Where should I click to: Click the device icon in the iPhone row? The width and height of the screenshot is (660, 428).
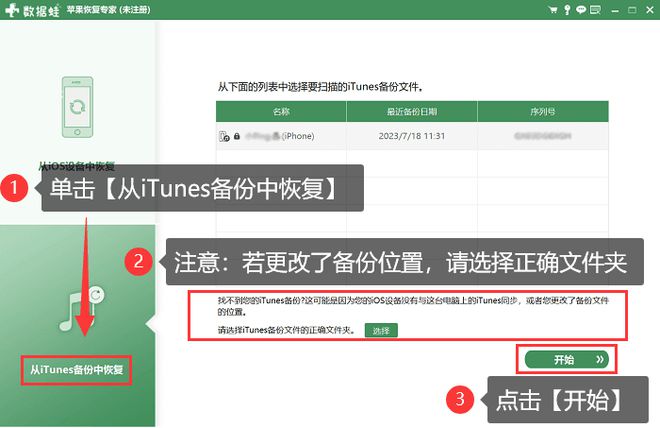pos(224,136)
